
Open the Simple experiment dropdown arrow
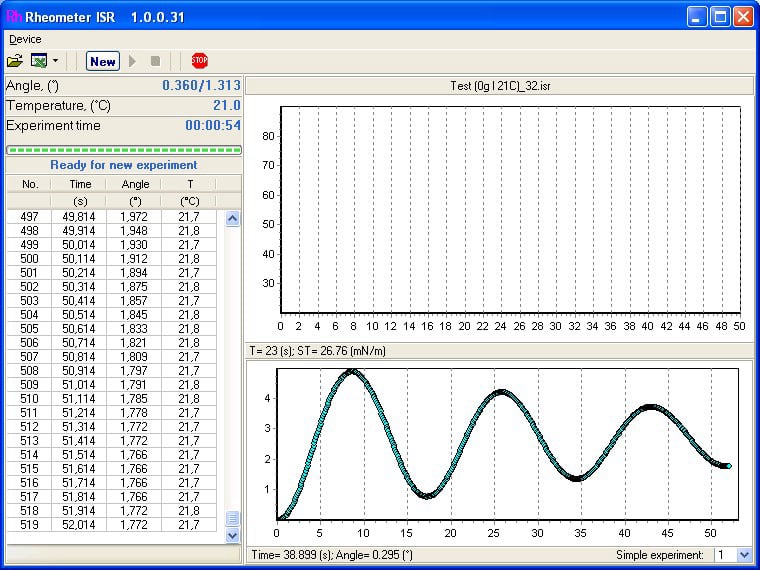click(744, 555)
